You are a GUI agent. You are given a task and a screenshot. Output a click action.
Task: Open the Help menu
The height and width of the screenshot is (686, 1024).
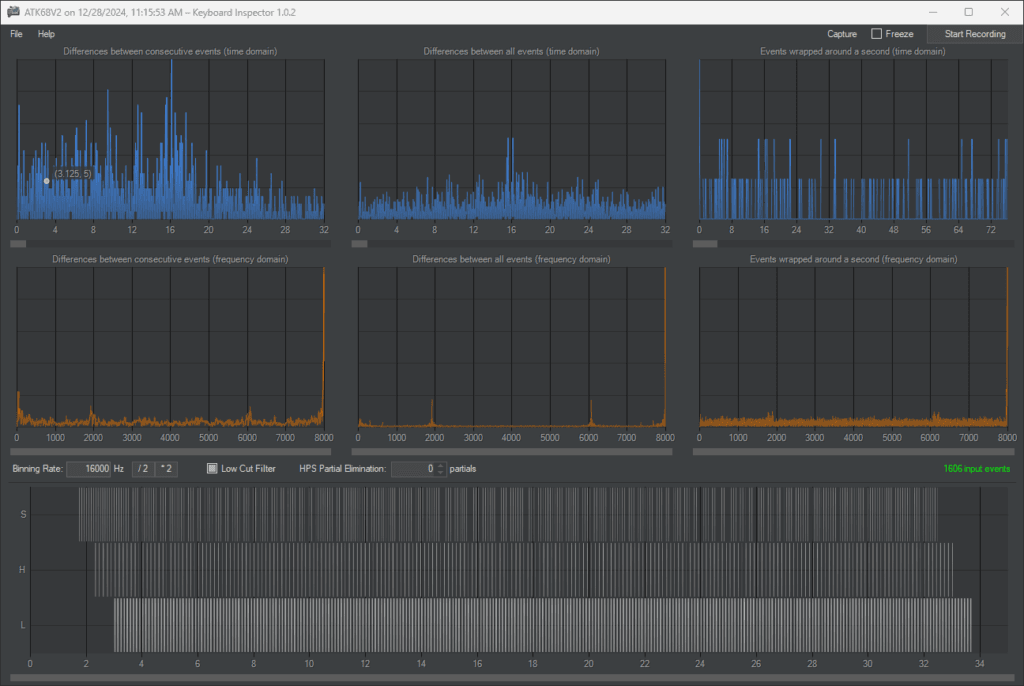click(46, 34)
